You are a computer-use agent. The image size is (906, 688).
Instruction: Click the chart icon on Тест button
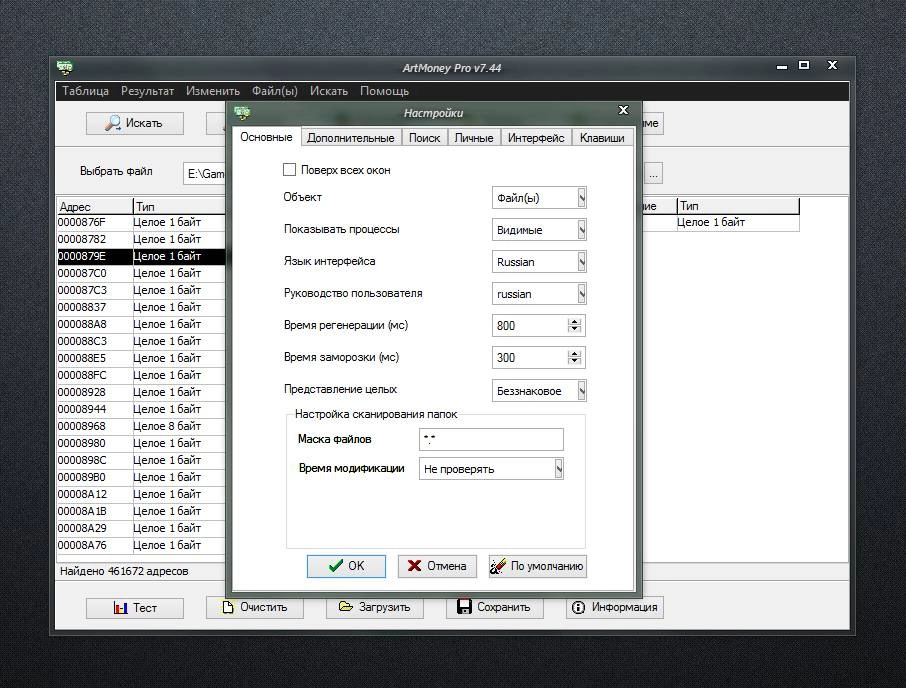(x=120, y=608)
